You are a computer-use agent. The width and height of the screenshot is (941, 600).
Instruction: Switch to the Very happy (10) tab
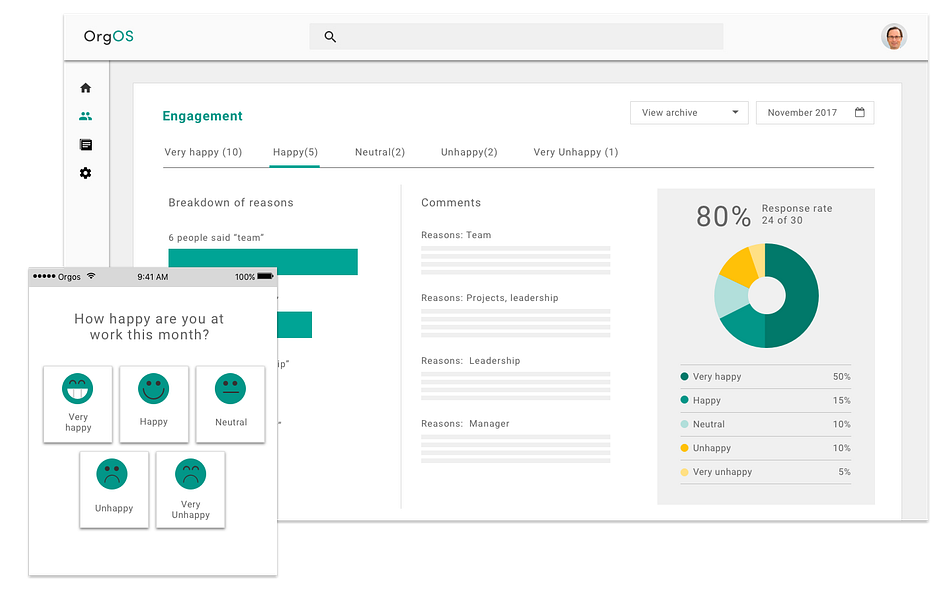[x=203, y=152]
